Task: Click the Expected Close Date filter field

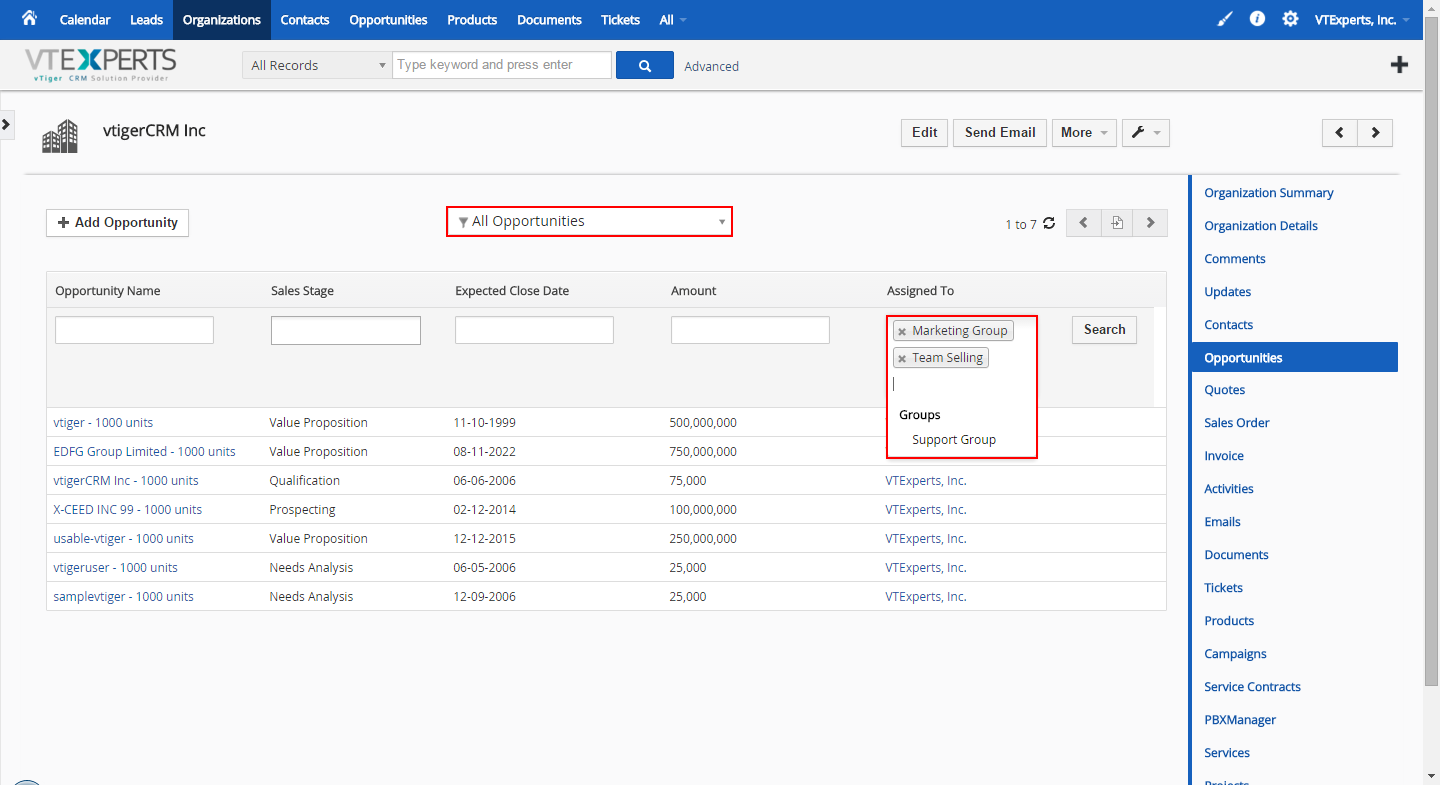Action: point(534,330)
